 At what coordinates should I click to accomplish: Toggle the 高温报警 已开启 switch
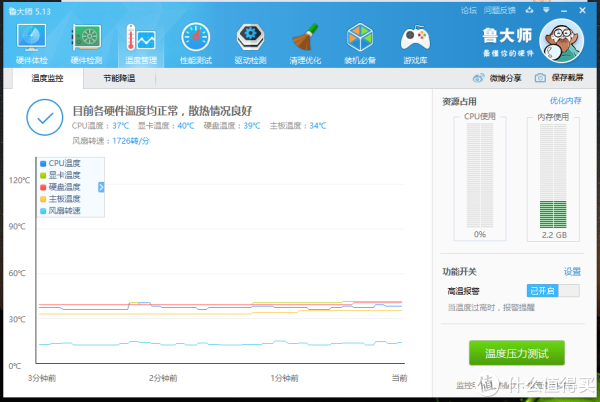pyautogui.click(x=553, y=291)
